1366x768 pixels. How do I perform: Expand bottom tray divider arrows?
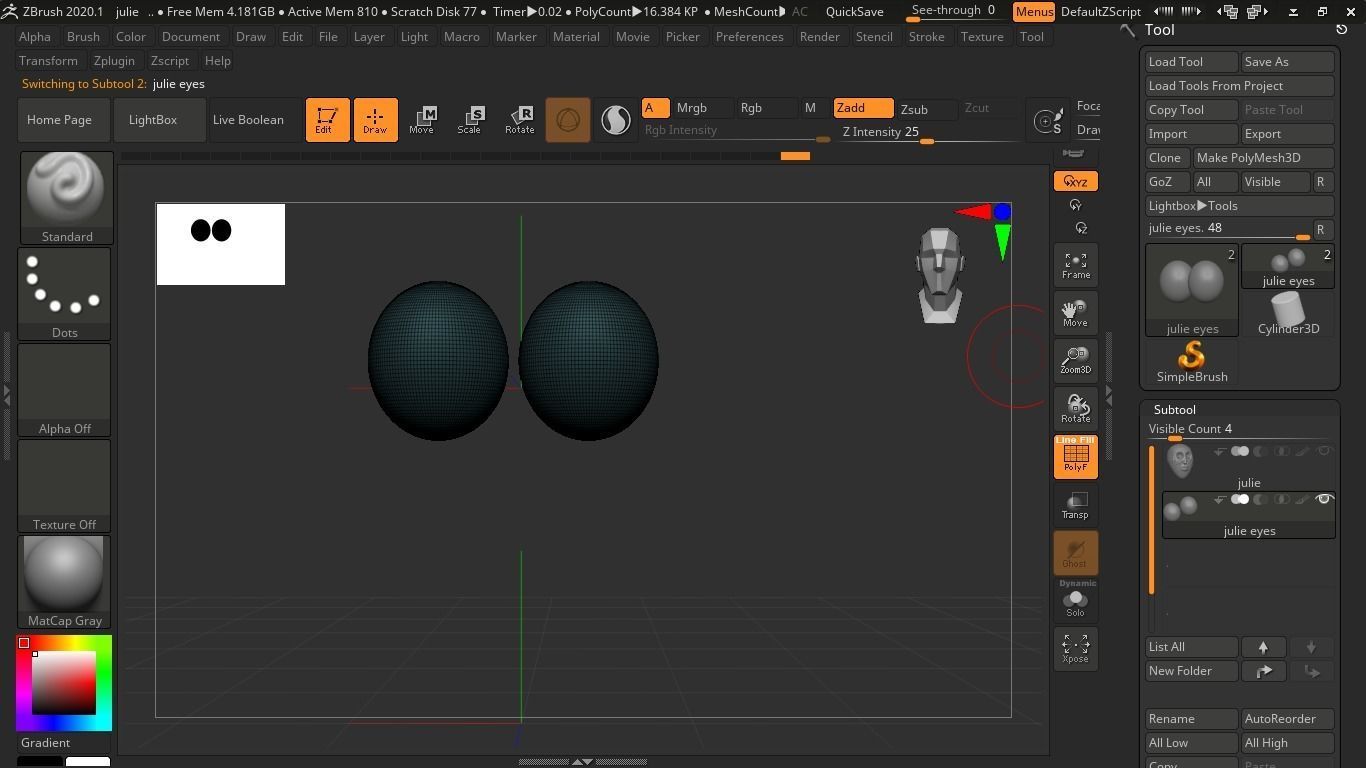(x=582, y=762)
